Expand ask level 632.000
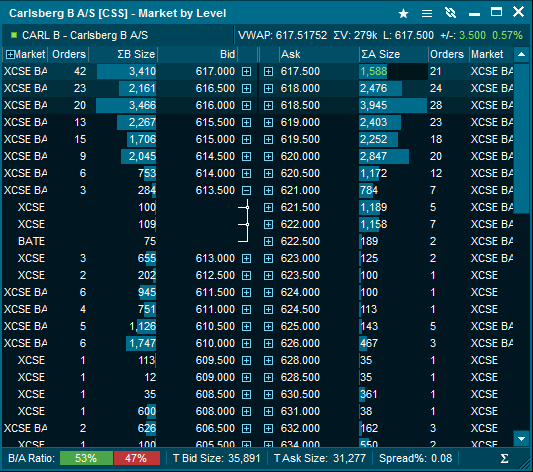Viewport: 533px width, 472px height. point(269,428)
